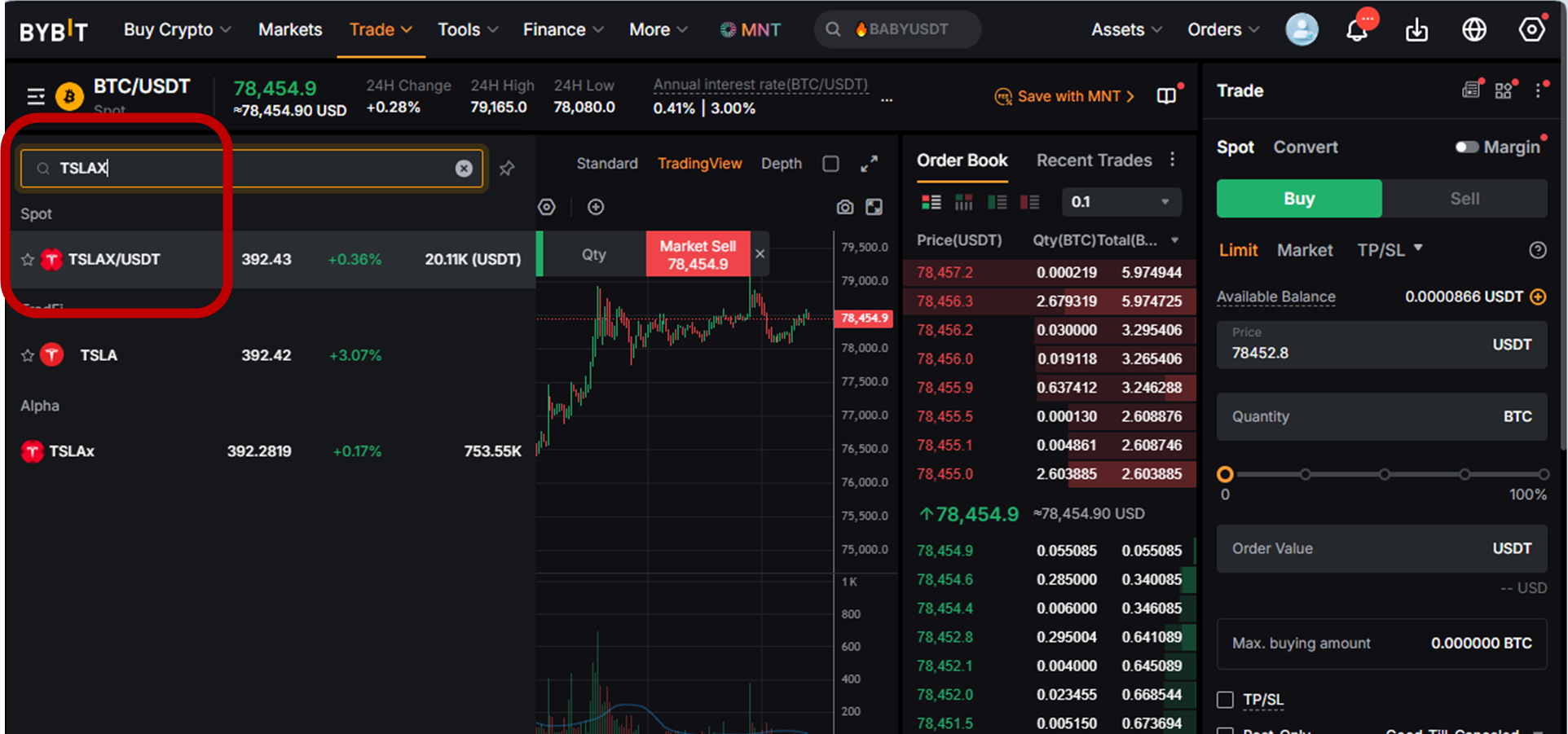Open Save with MNT link
This screenshot has width=1568, height=734.
point(1064,96)
